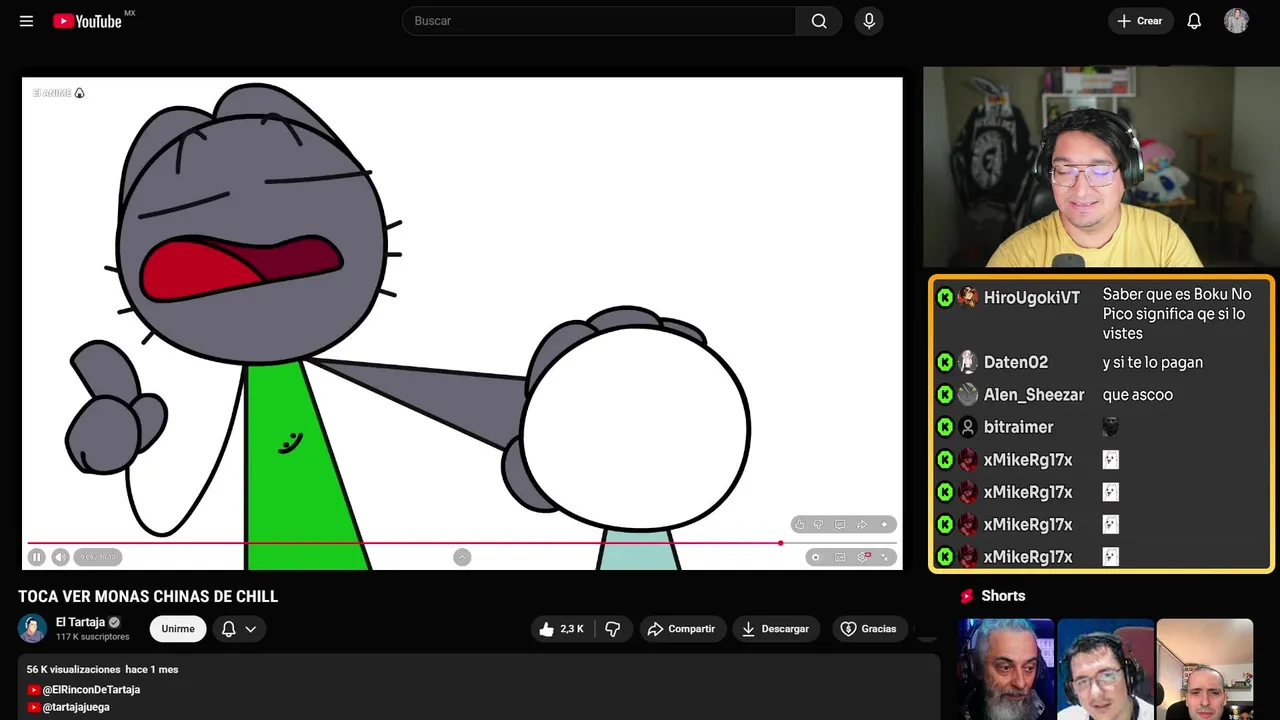This screenshot has height=720, width=1280.
Task: Click the video time display
Action: pyautogui.click(x=98, y=557)
